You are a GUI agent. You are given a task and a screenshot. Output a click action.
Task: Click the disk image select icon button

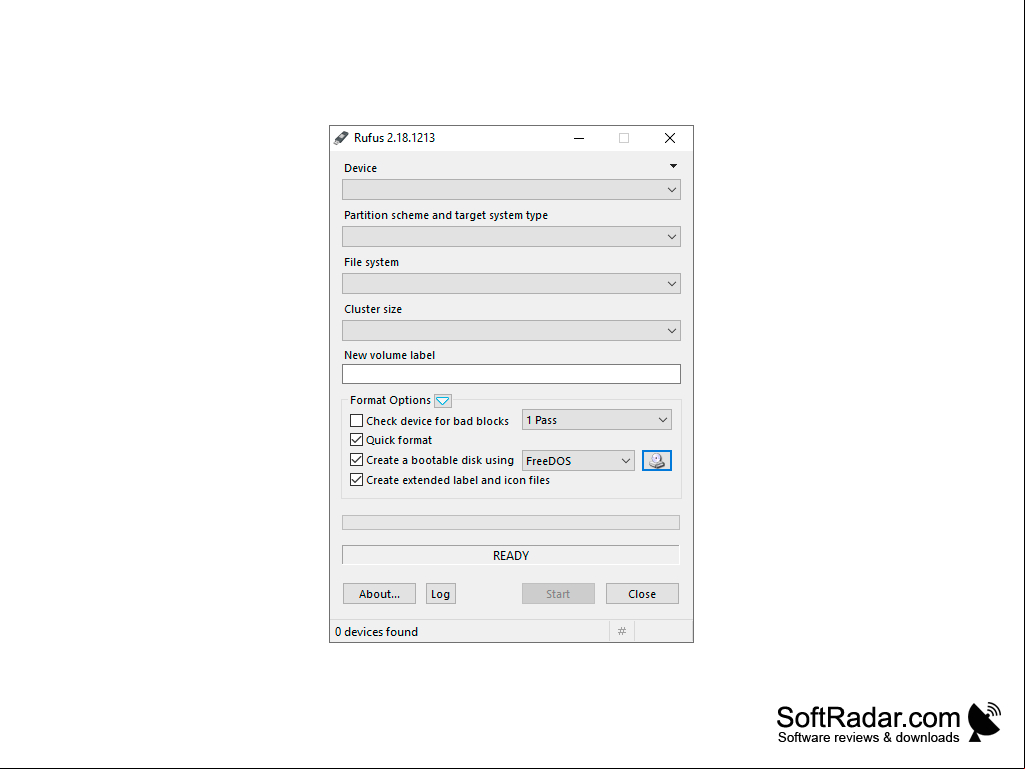tap(656, 460)
